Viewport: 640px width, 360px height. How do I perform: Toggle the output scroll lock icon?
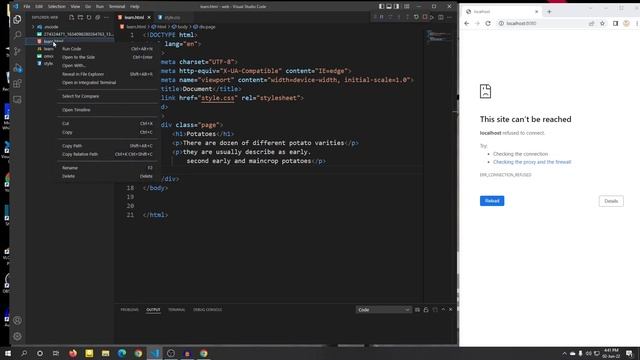(426, 310)
